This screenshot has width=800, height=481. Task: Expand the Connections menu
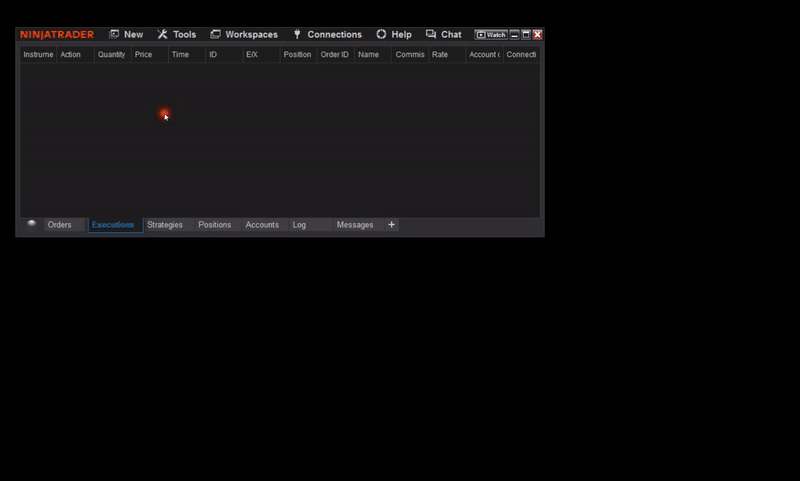pos(327,34)
